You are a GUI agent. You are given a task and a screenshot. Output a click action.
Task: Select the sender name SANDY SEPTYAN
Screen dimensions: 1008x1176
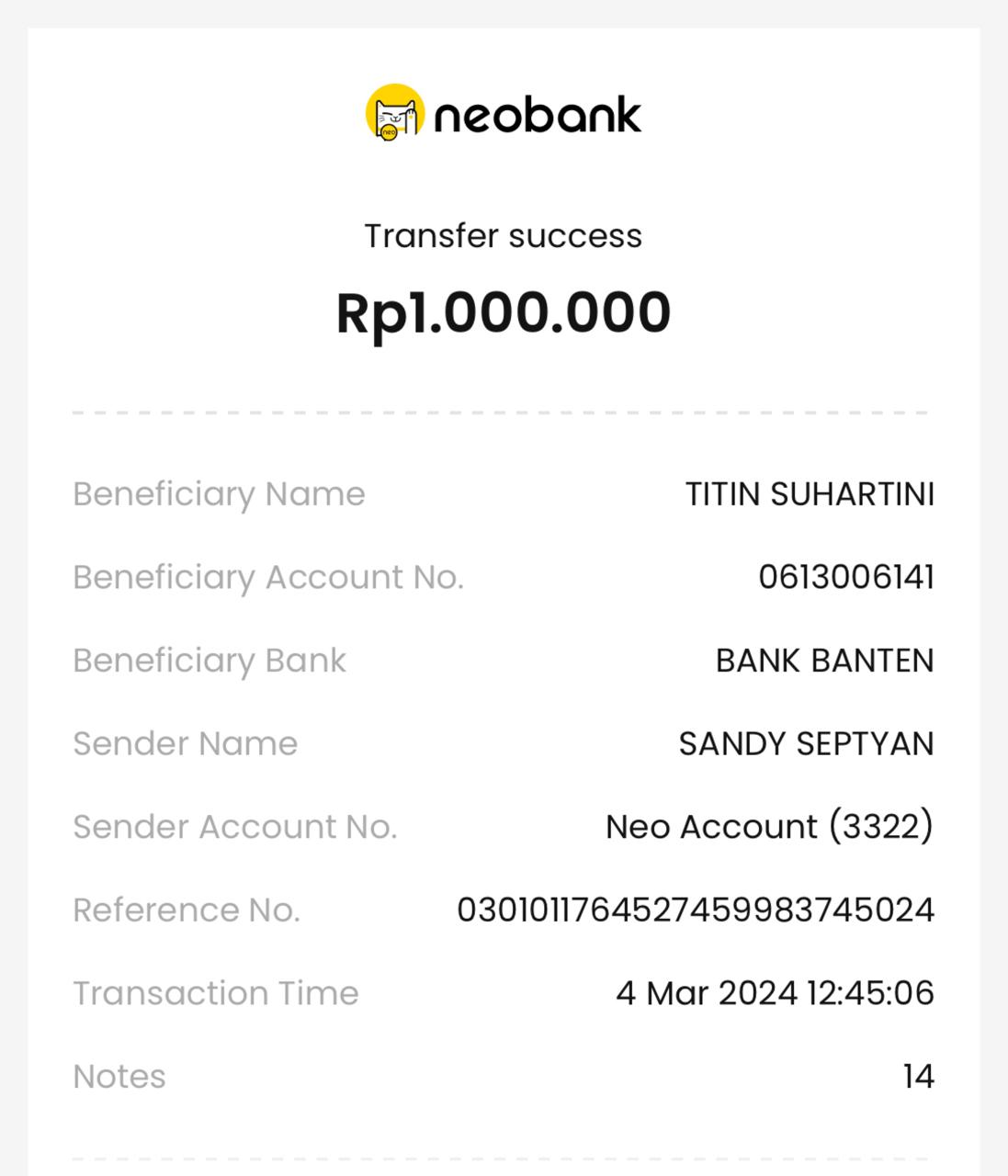click(x=806, y=744)
